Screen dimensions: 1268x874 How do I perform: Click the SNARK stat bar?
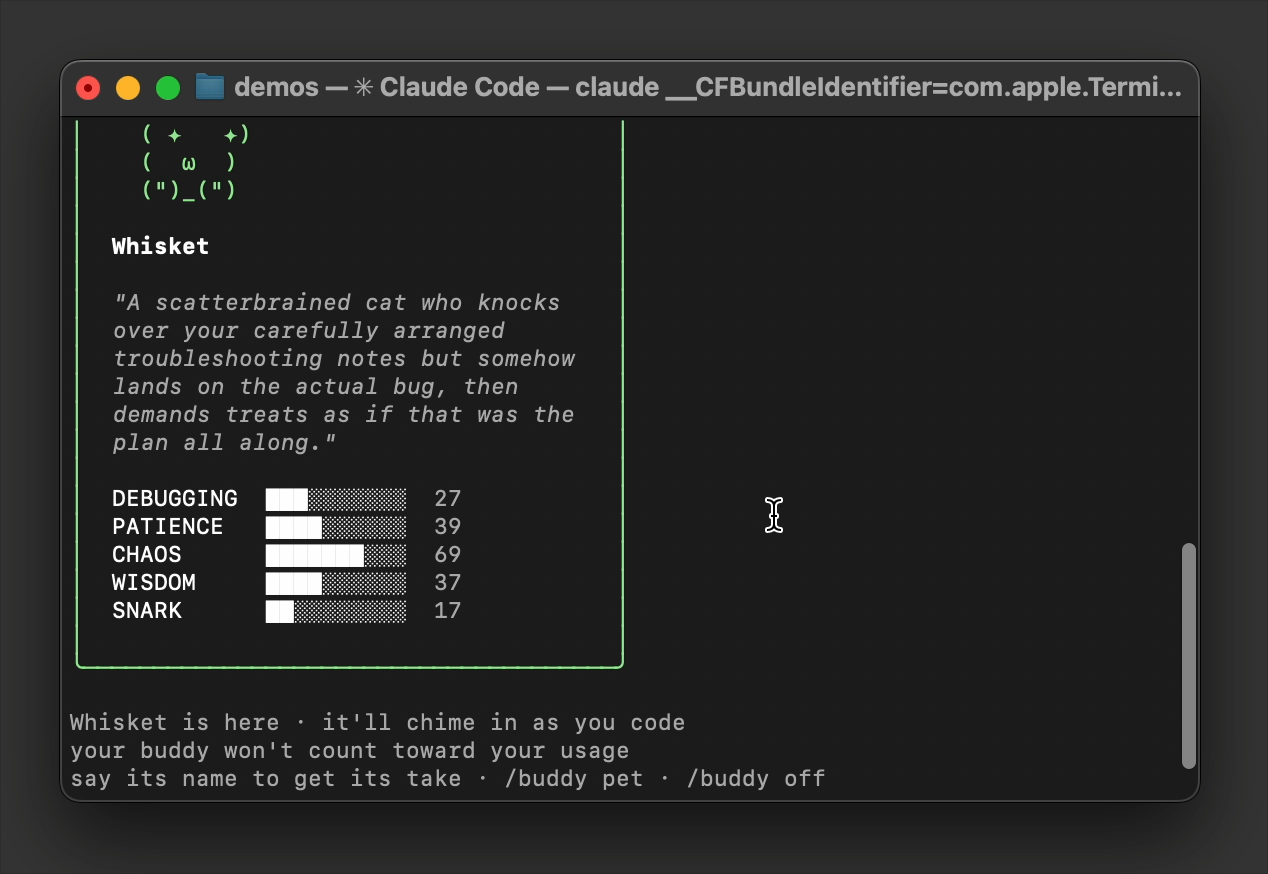click(x=335, y=611)
